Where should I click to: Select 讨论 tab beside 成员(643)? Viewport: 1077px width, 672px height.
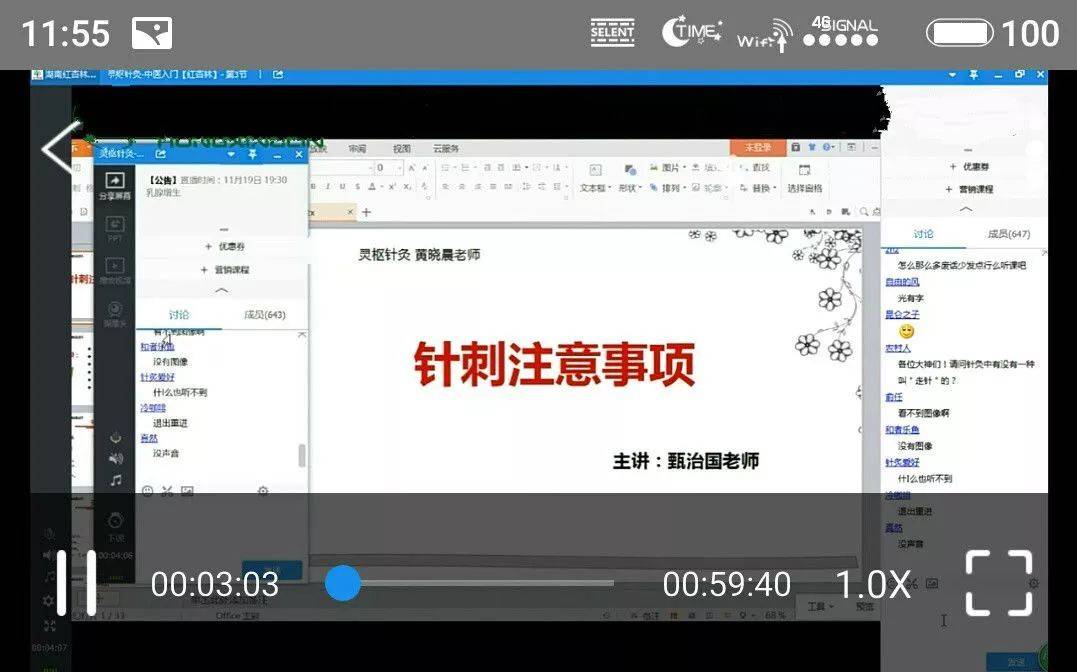pos(179,315)
